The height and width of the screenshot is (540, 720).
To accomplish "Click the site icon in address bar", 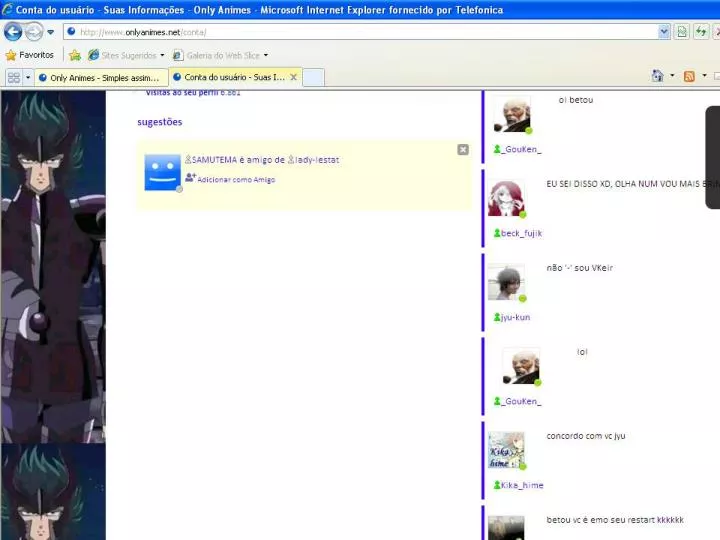I will coord(71,32).
